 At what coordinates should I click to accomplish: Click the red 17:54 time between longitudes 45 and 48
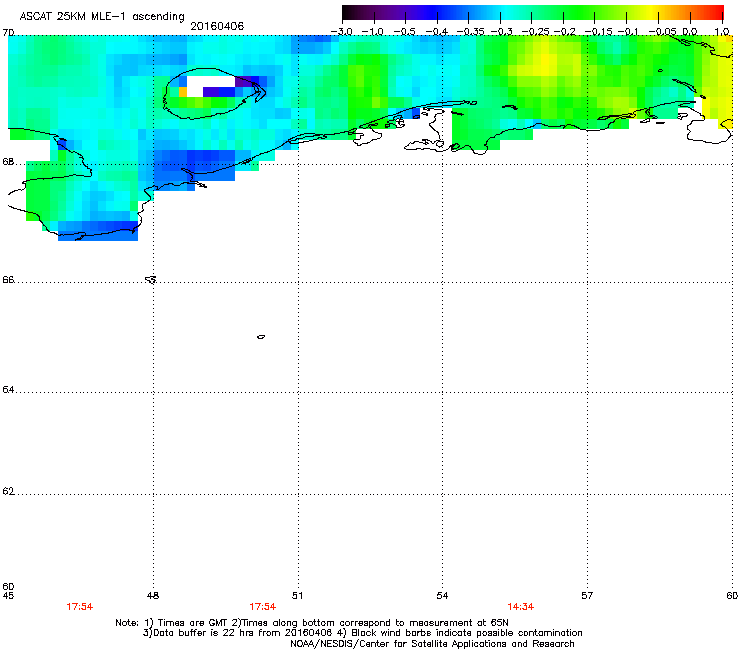pyautogui.click(x=79, y=607)
